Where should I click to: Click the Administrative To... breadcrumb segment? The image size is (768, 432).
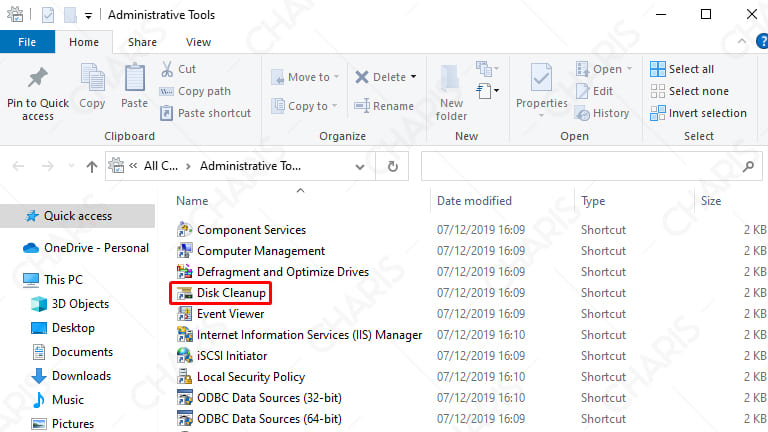250,166
